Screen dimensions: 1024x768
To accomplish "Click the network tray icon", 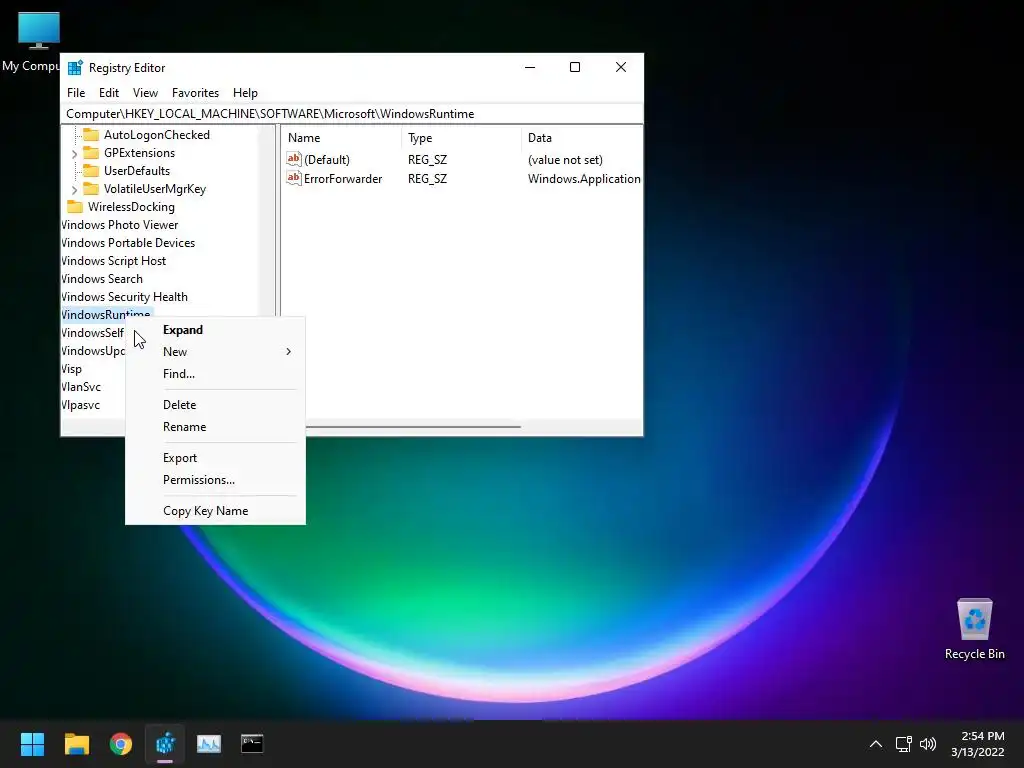I will (904, 744).
